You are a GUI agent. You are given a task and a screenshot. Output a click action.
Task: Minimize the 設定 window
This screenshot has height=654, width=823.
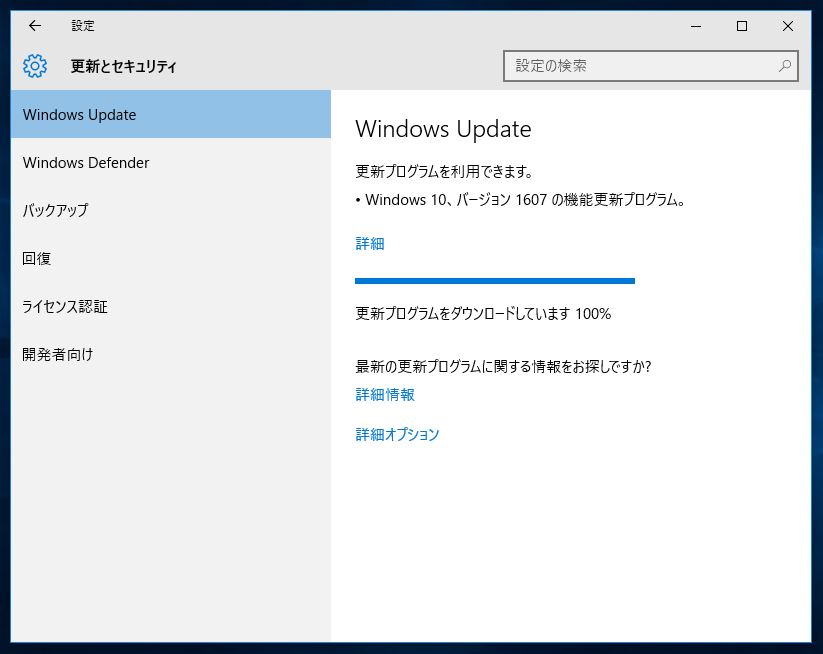point(696,26)
